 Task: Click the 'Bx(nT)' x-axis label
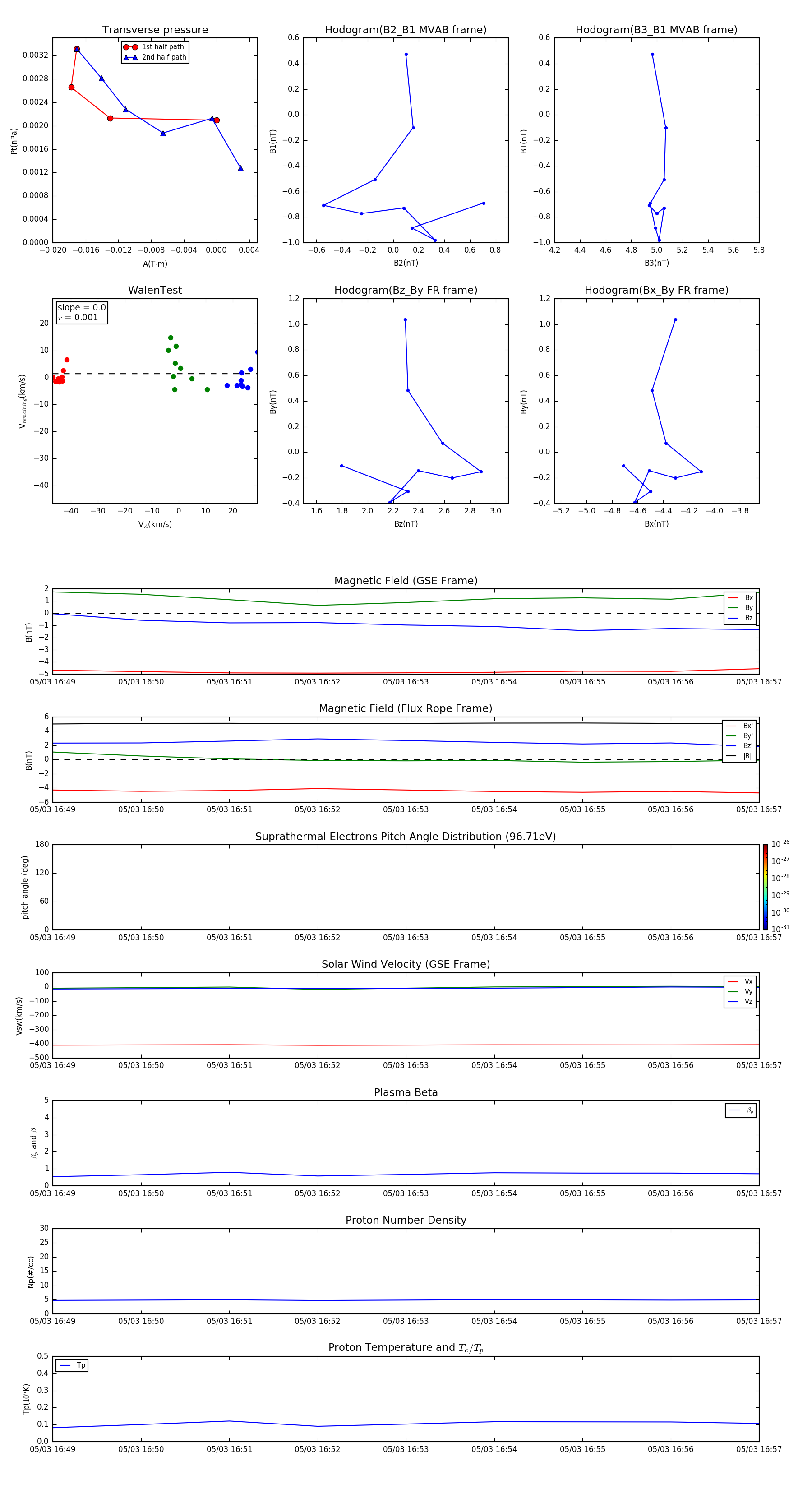(x=656, y=524)
